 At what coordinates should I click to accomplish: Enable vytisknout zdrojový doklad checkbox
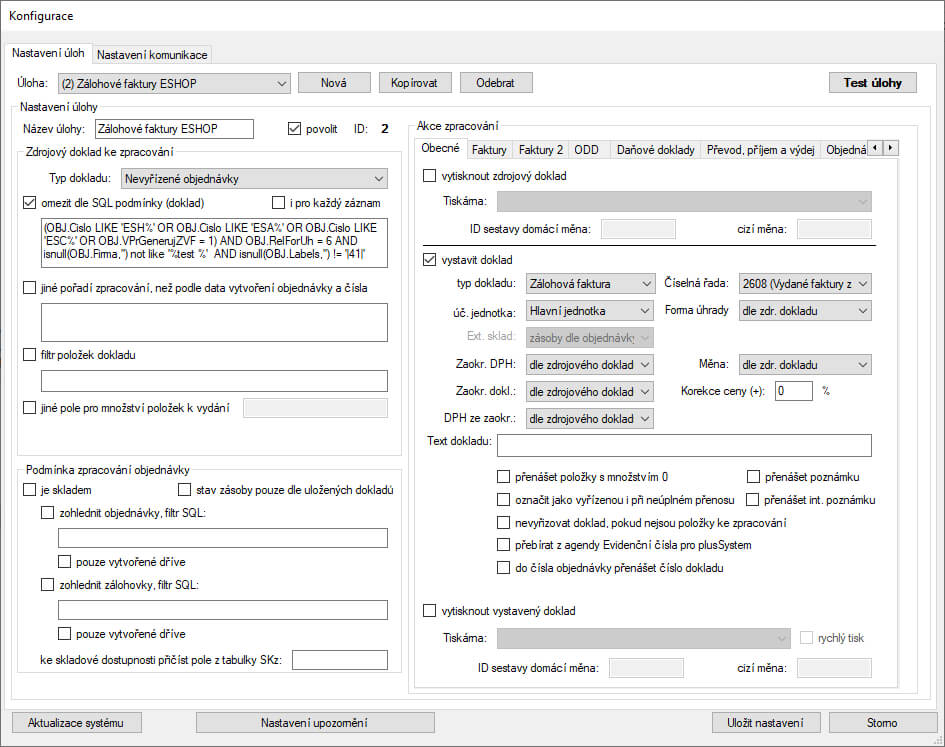pos(430,176)
